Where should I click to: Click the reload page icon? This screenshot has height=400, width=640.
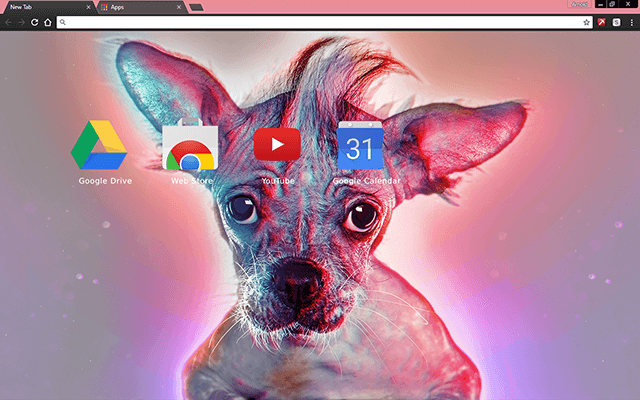click(x=35, y=21)
